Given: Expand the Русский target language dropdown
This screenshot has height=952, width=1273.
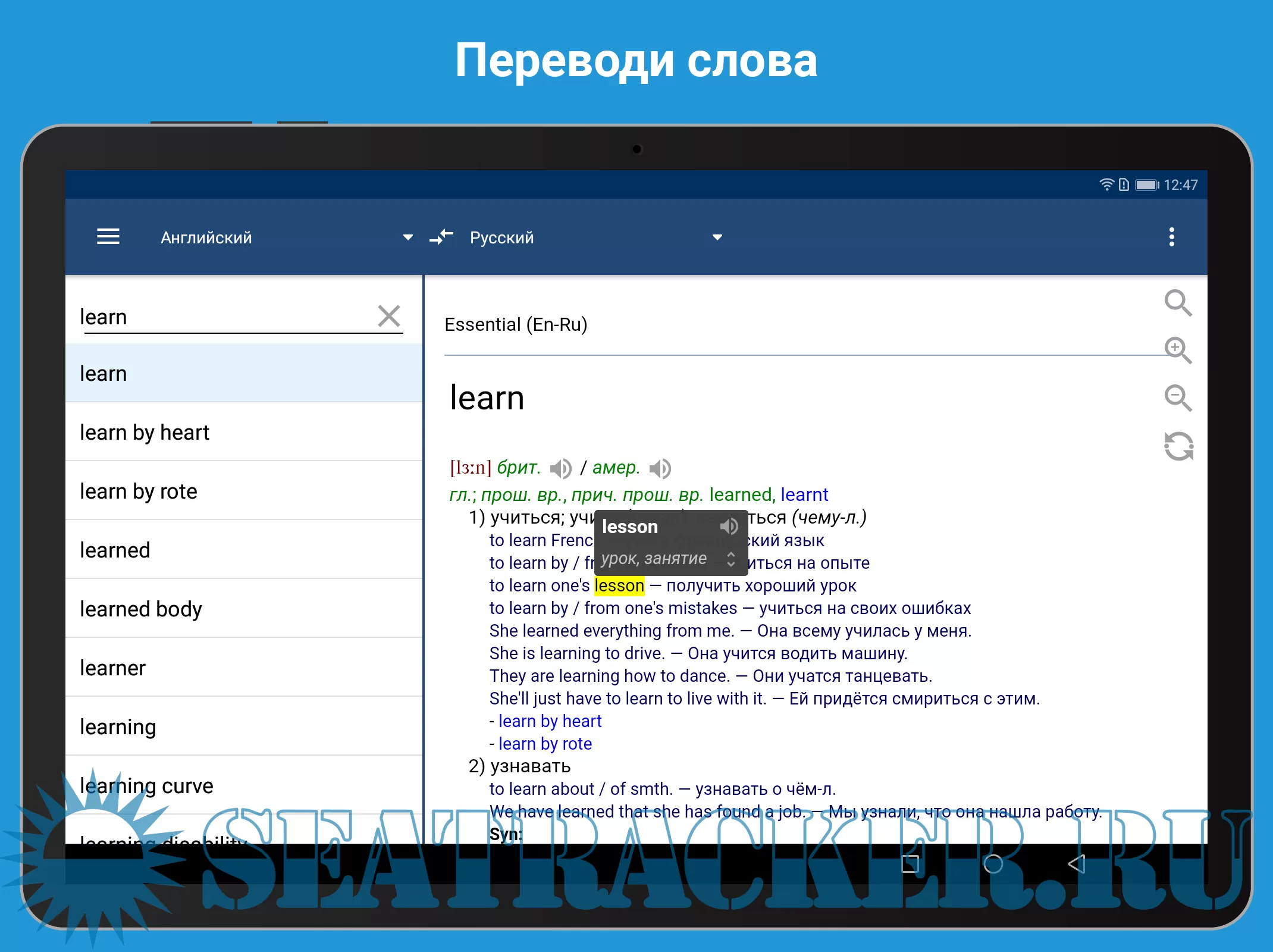Looking at the screenshot, I should [x=717, y=237].
